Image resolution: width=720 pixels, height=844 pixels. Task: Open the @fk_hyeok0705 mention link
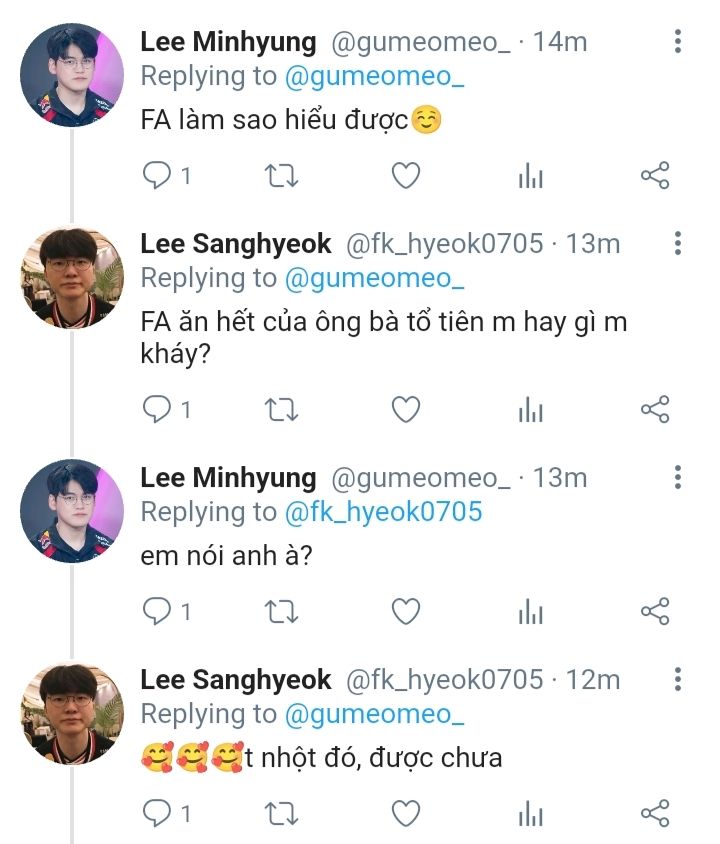point(383,512)
